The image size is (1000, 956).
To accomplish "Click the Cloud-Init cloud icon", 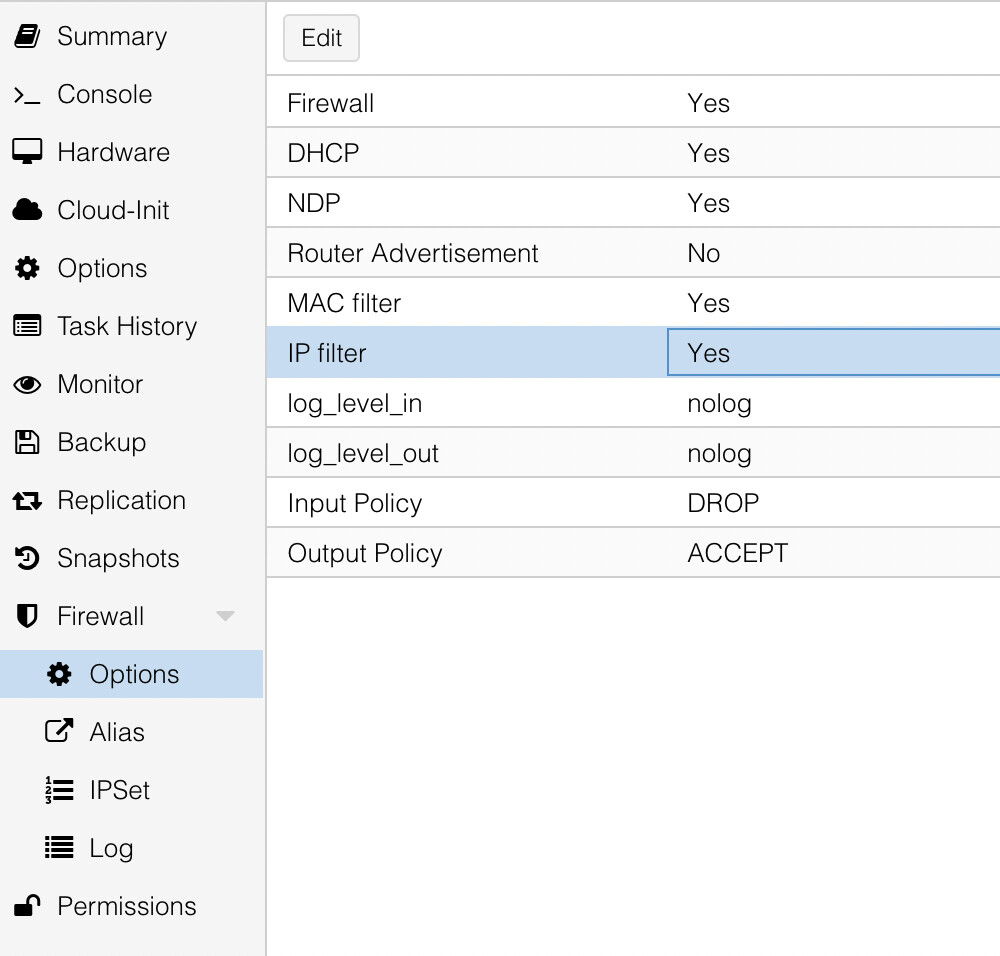I will (27, 210).
